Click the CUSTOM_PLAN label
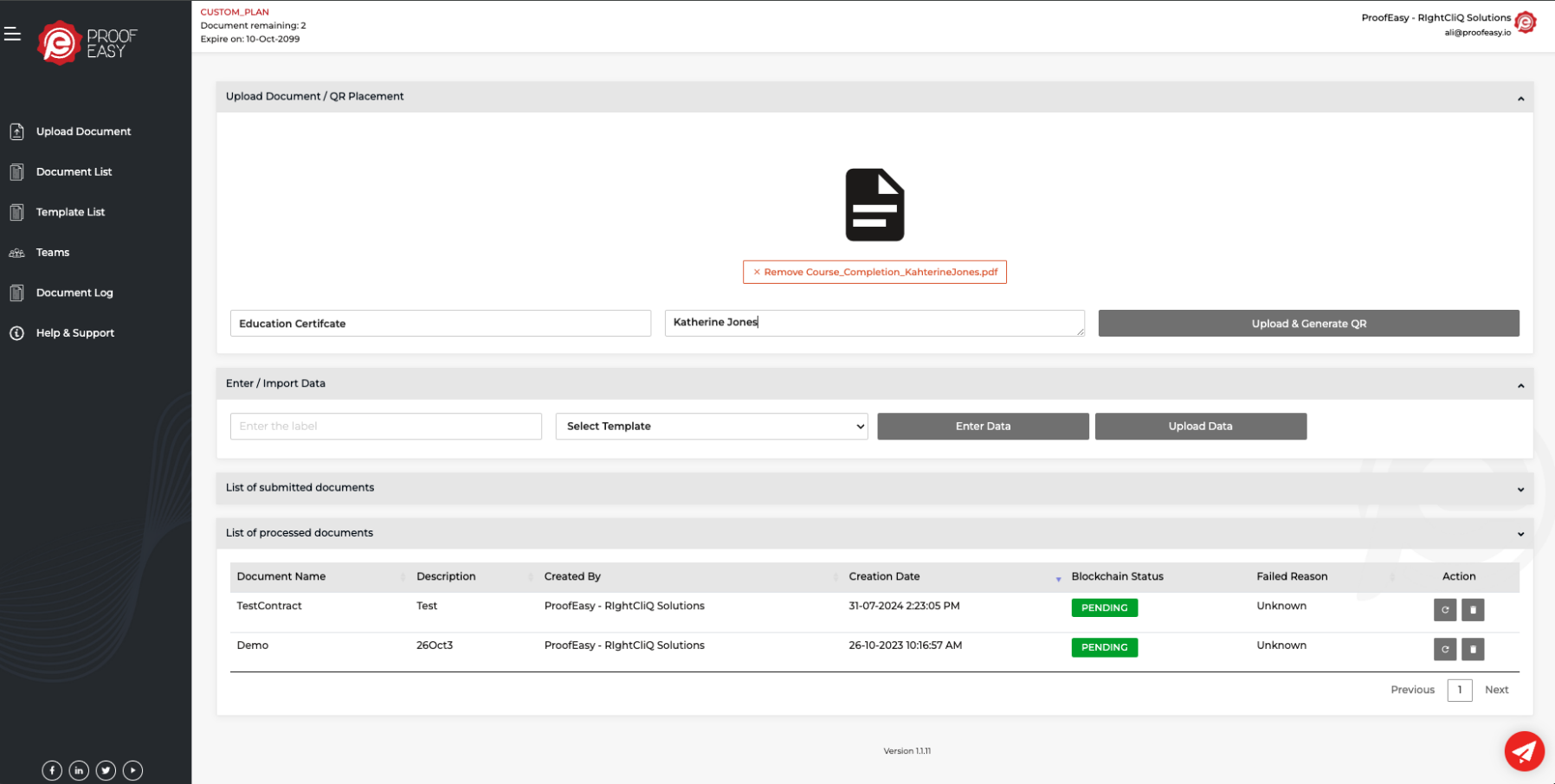The width and height of the screenshot is (1555, 784). [235, 12]
